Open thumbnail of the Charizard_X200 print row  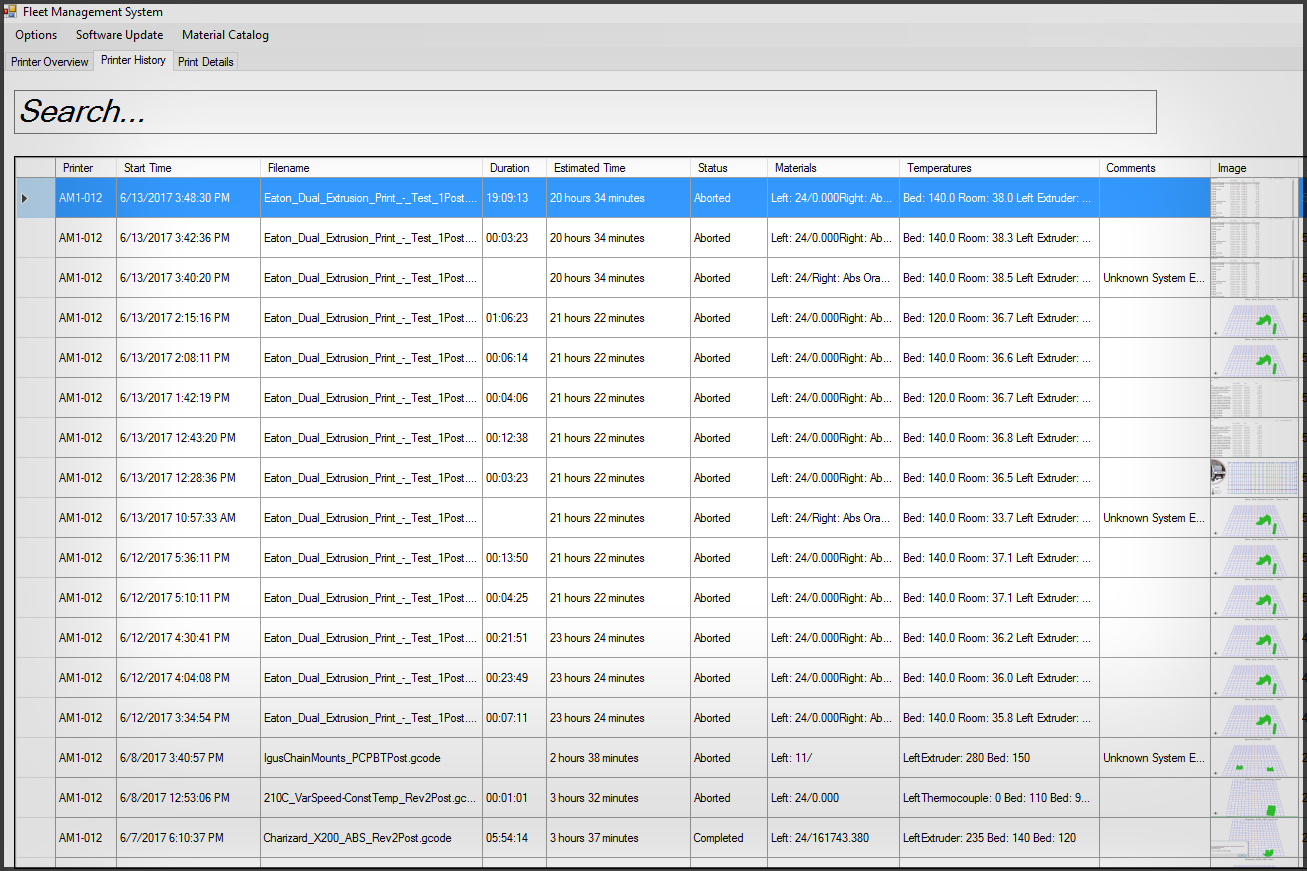(1255, 838)
